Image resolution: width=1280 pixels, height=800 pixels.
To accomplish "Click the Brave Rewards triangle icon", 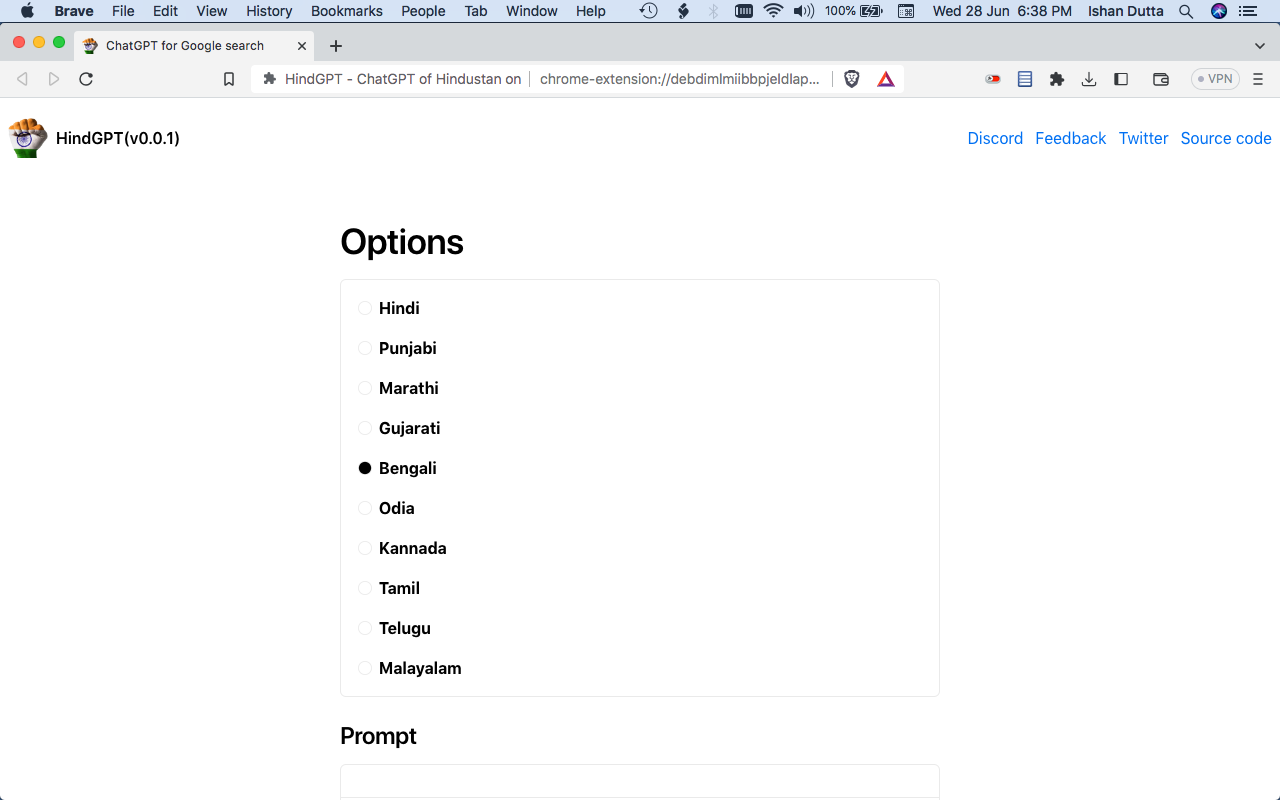I will (886, 79).
